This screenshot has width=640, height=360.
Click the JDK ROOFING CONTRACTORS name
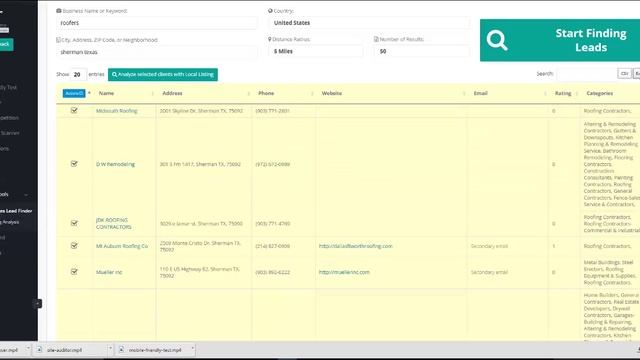(113, 223)
